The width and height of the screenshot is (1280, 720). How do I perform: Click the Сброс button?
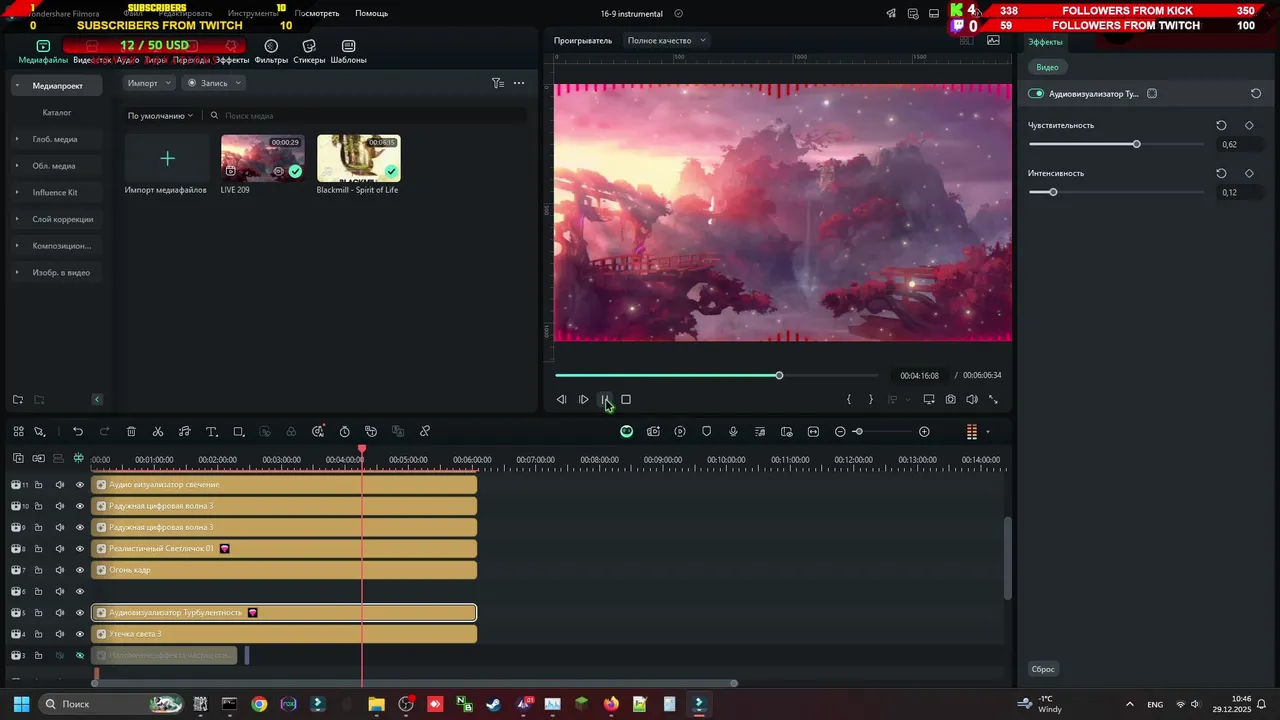[1043, 669]
